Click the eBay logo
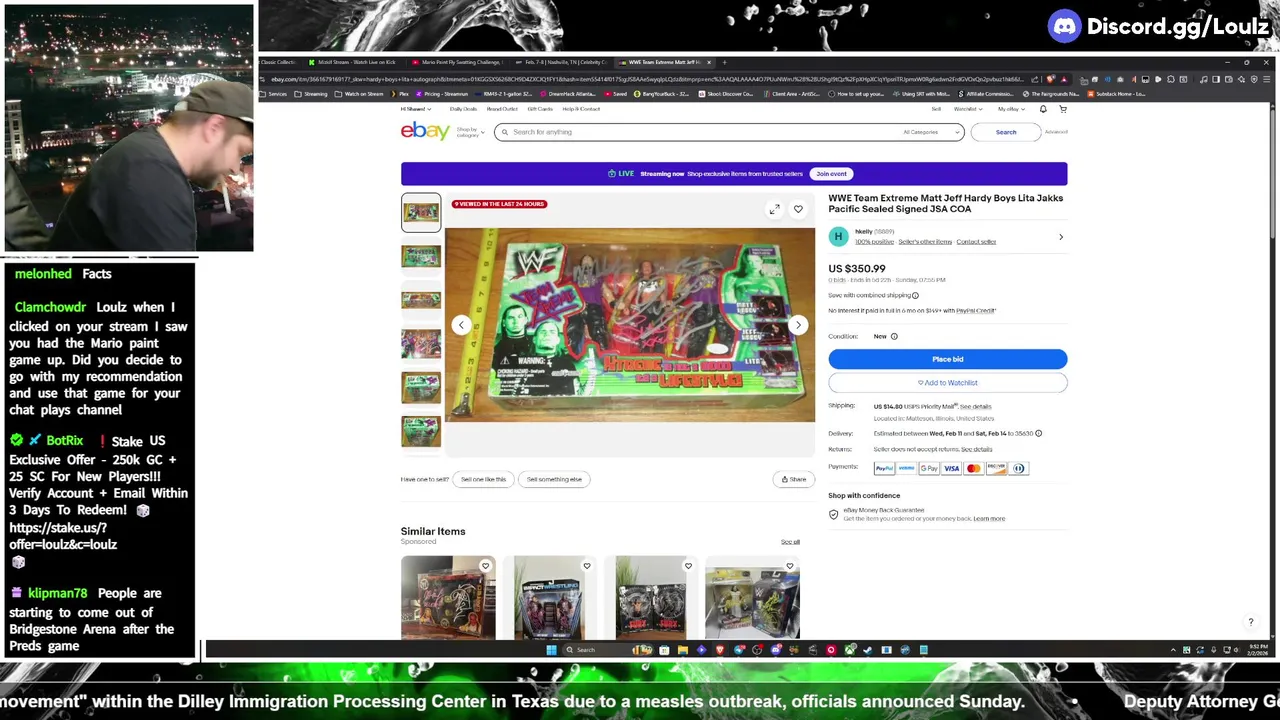Screen dimensions: 1280x720 (425, 131)
